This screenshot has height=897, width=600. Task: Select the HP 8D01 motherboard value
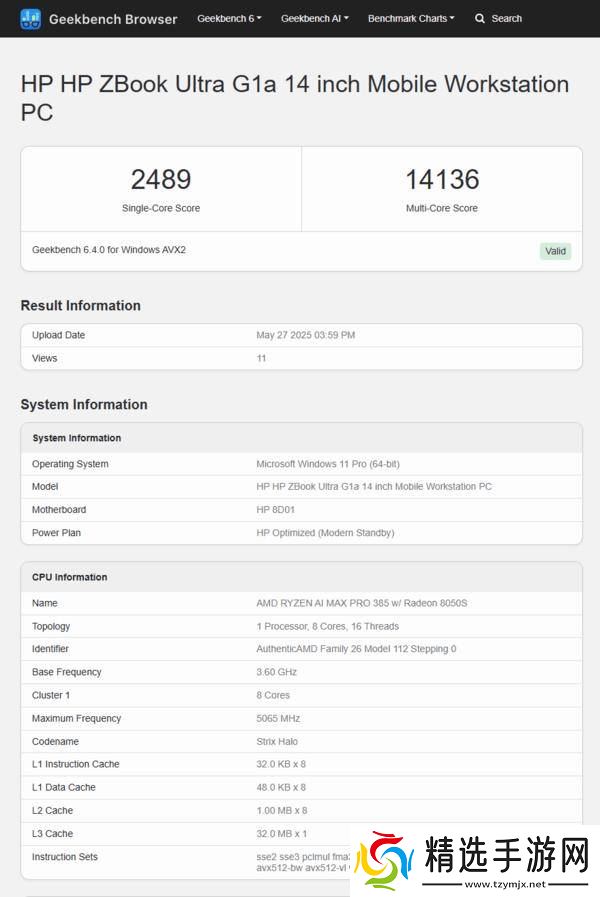(x=276, y=510)
